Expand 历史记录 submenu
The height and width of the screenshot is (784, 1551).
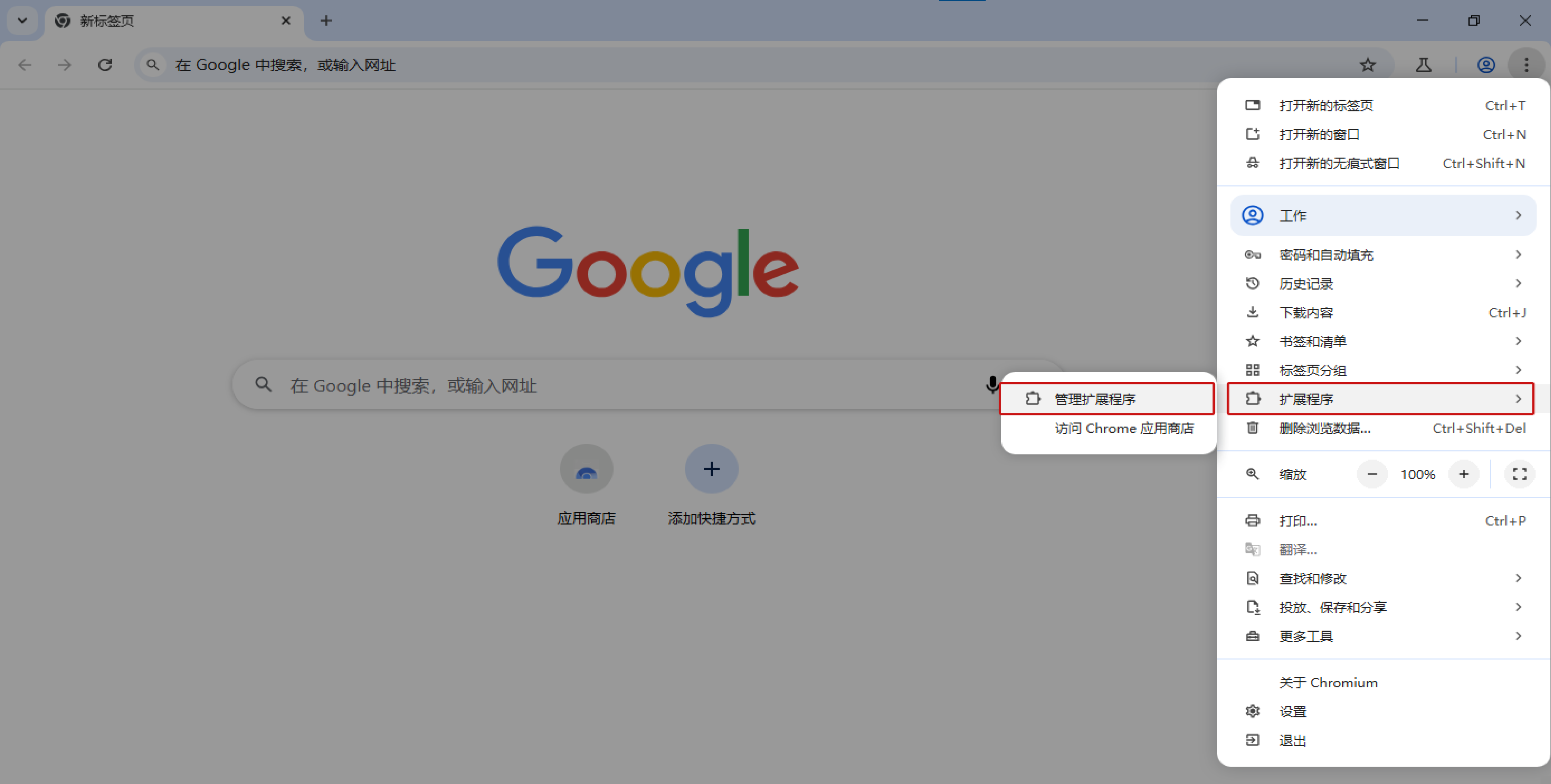coord(1383,283)
